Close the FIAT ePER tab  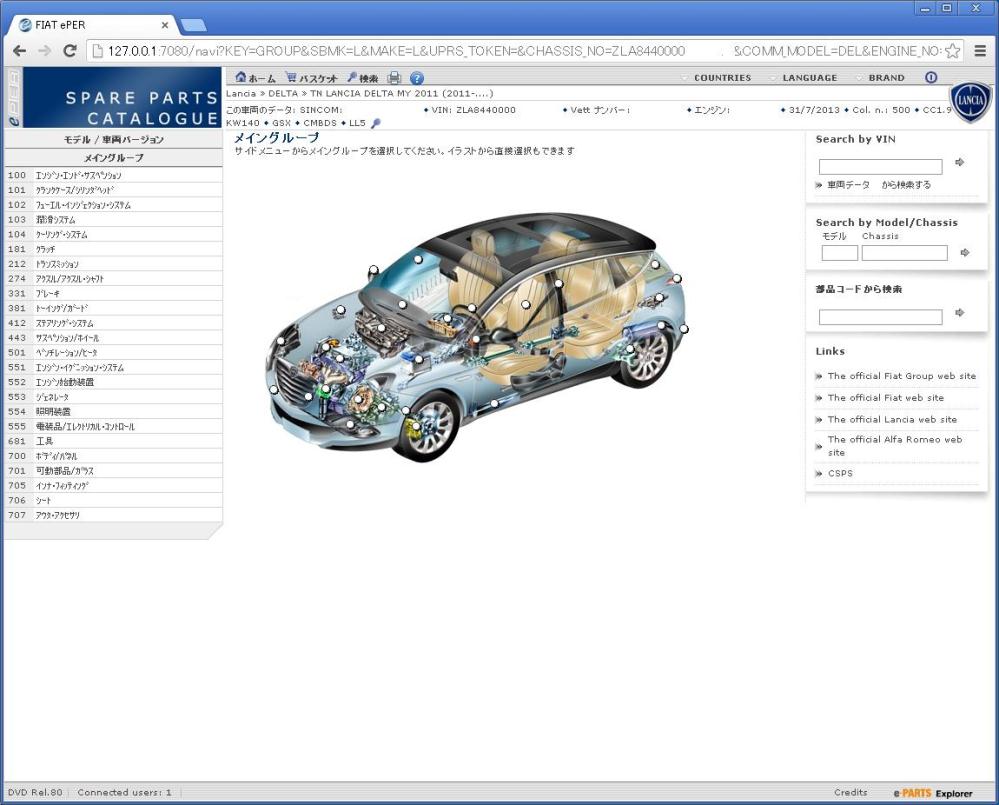(165, 25)
